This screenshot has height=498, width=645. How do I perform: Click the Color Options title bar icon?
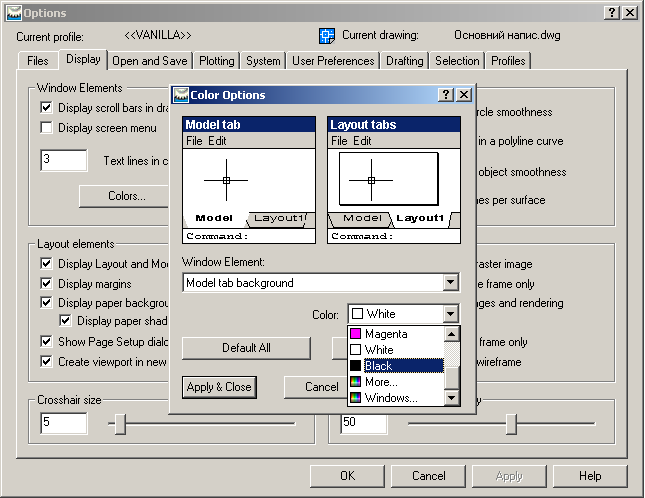click(x=181, y=95)
